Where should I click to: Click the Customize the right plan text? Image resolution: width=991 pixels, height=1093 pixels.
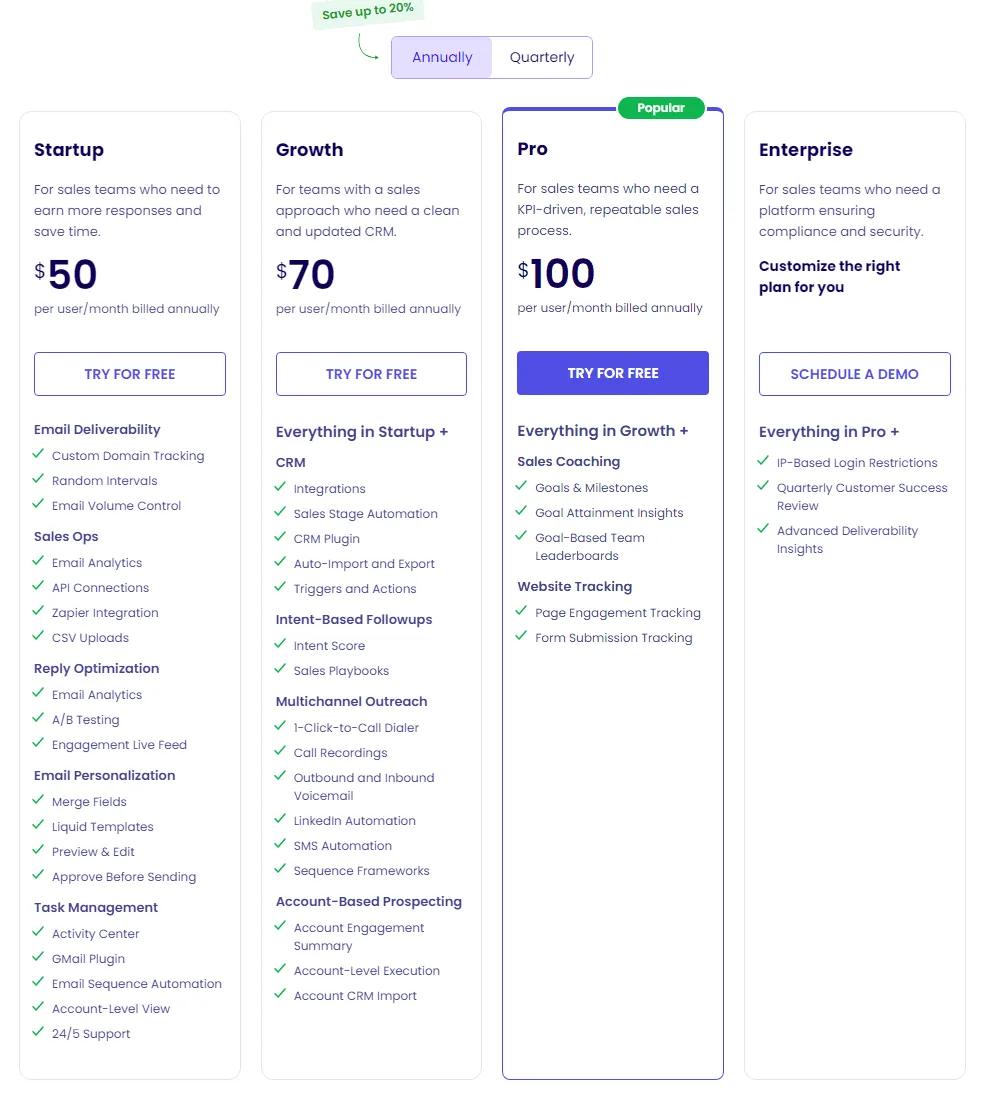coord(829,277)
